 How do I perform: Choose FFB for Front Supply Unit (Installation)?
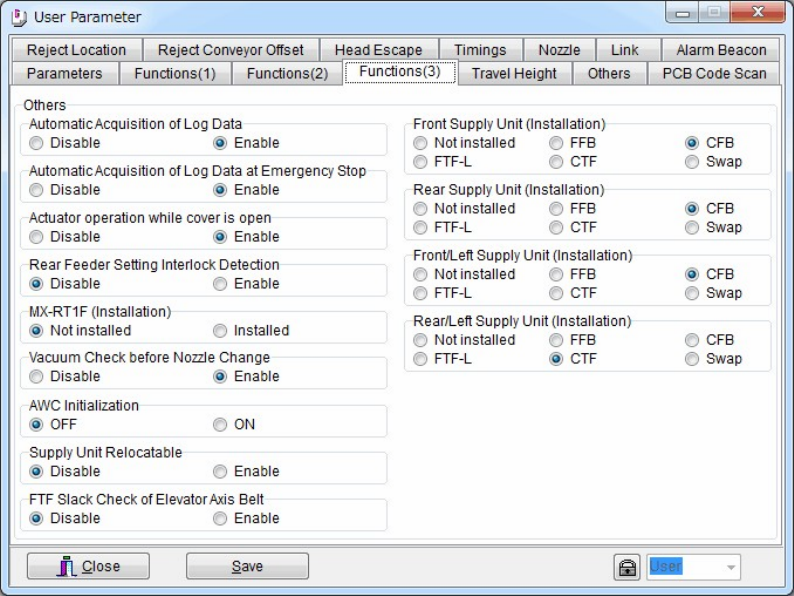click(x=557, y=143)
